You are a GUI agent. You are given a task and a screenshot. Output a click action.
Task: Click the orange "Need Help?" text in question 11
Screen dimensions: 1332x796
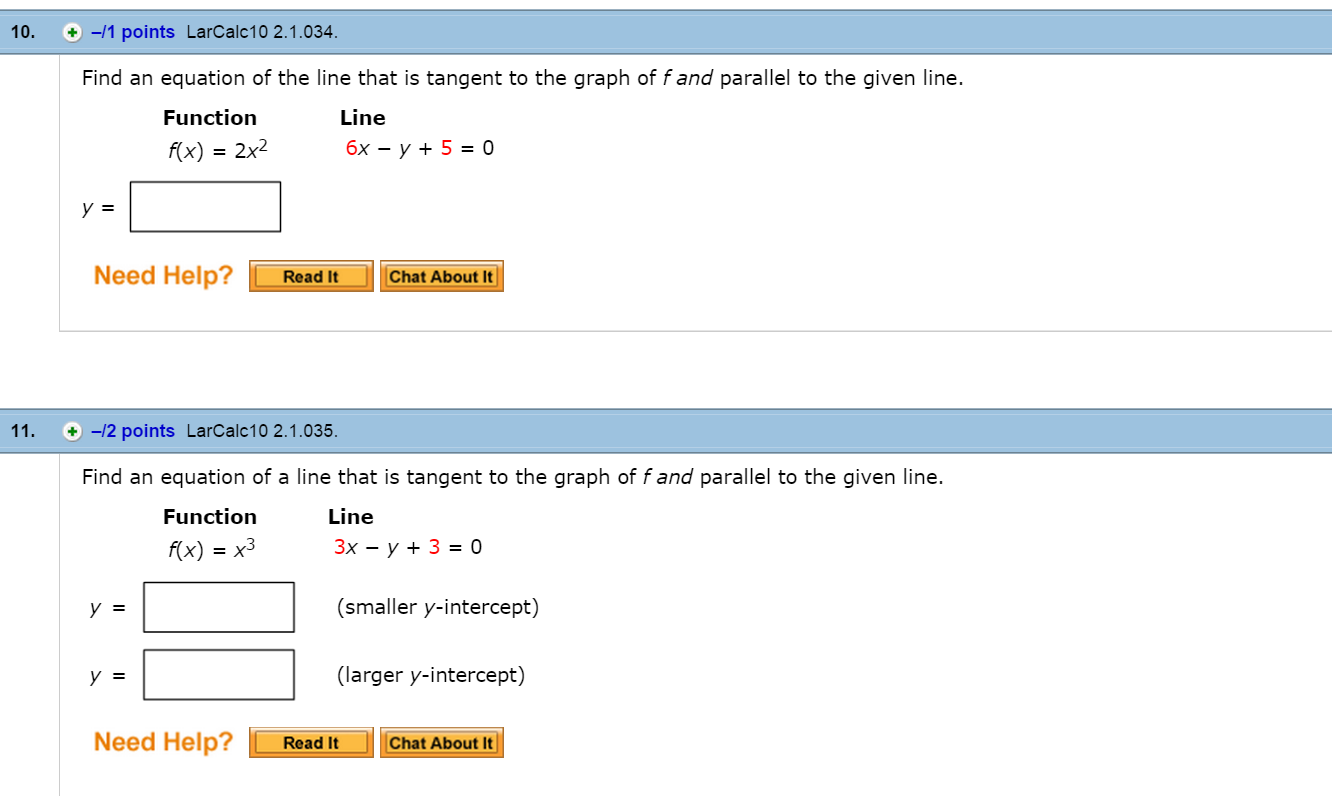tap(163, 741)
